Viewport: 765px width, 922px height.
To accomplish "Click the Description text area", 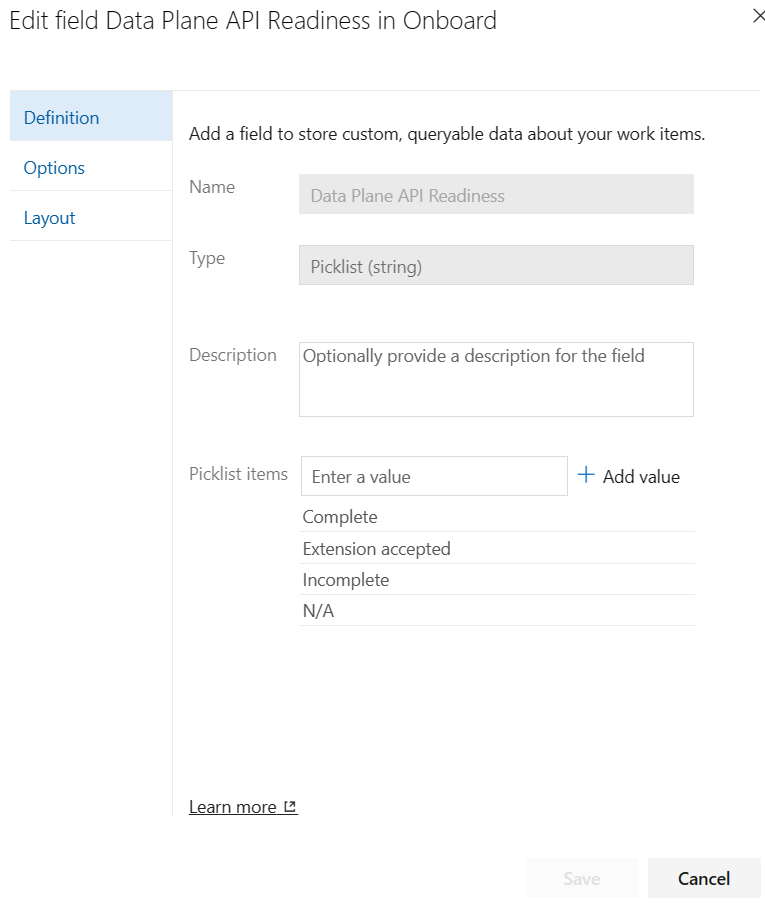I will point(496,379).
